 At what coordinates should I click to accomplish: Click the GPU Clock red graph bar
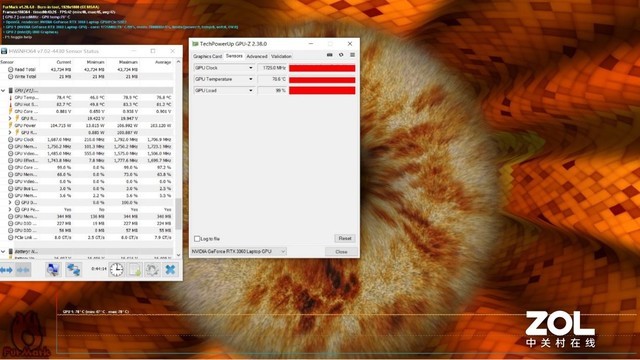coord(322,68)
